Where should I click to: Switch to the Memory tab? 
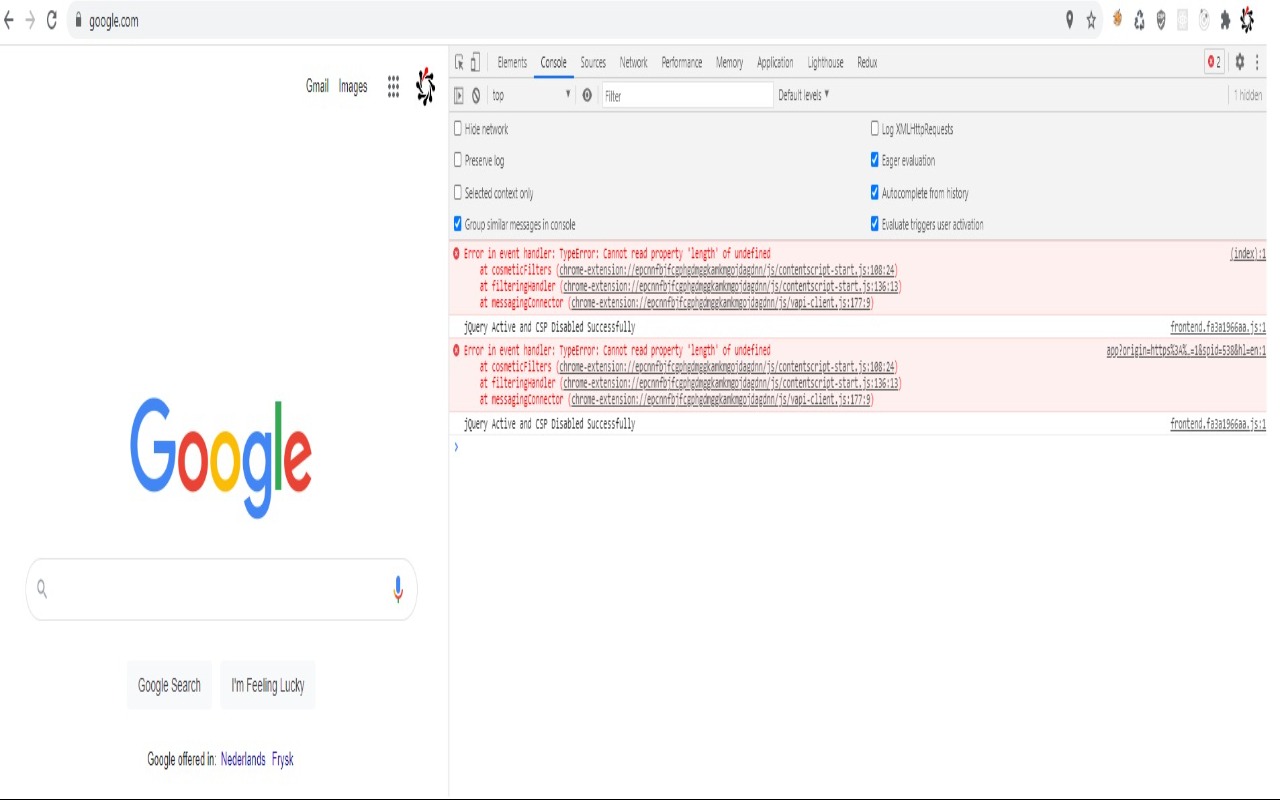730,62
